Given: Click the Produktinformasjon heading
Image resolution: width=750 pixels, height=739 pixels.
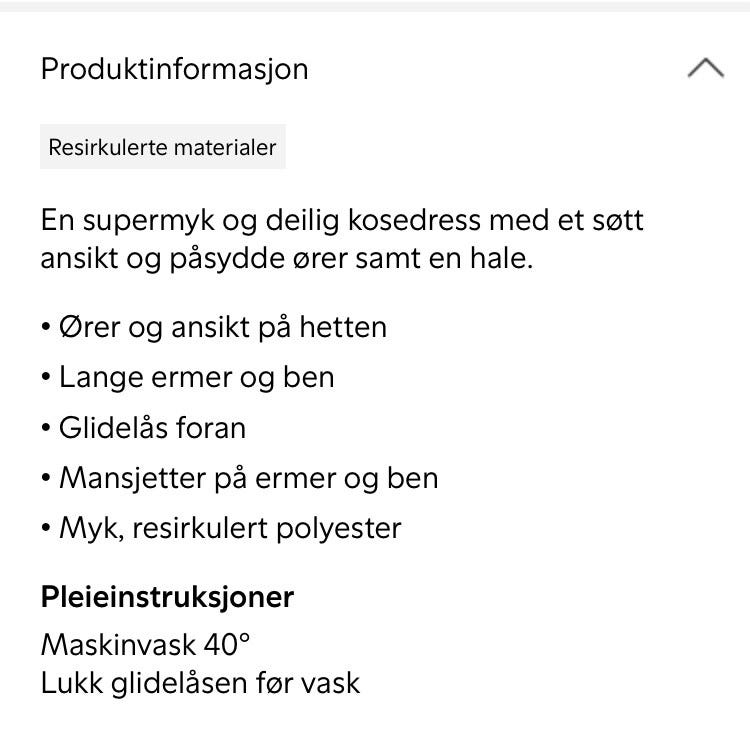Looking at the screenshot, I should (174, 69).
